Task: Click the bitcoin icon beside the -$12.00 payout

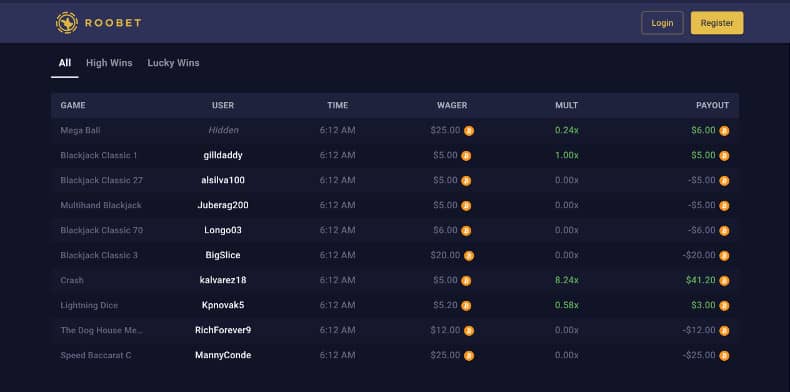Action: (724, 331)
